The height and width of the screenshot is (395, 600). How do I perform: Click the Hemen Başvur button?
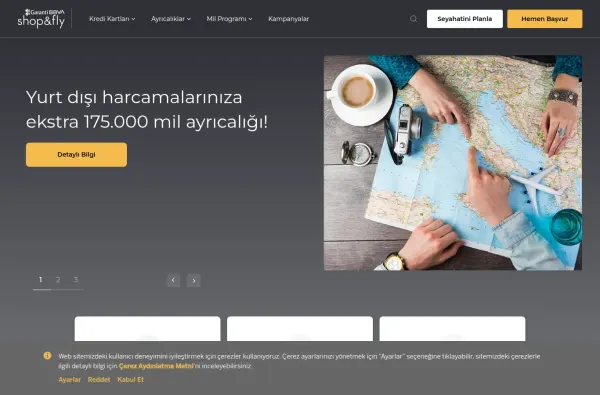point(545,19)
